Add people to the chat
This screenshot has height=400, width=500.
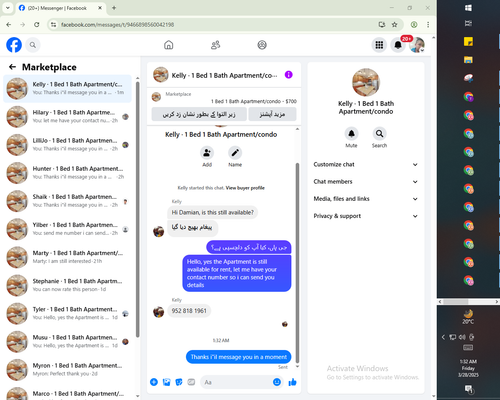click(x=207, y=153)
